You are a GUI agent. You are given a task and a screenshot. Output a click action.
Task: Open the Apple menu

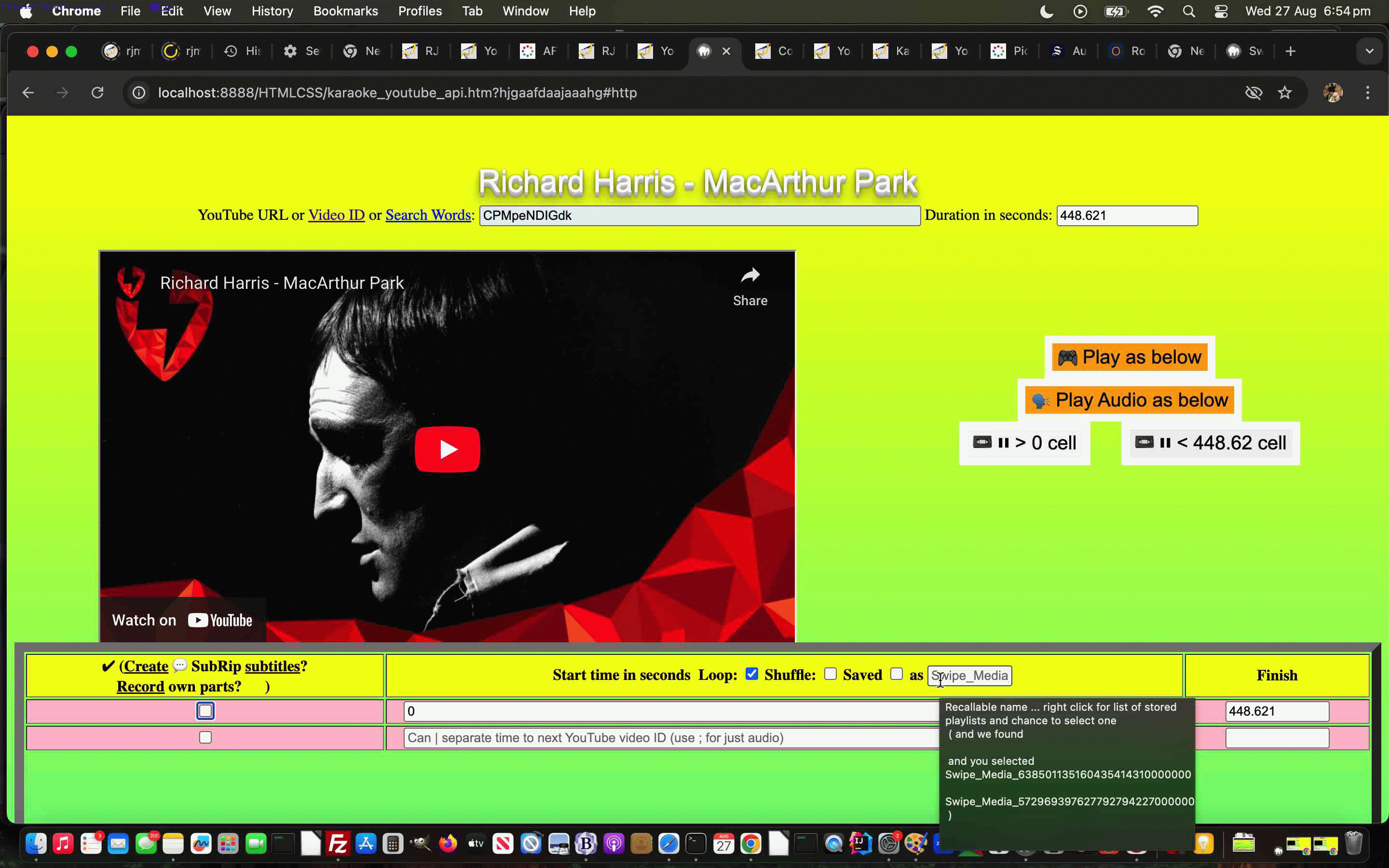point(26,11)
